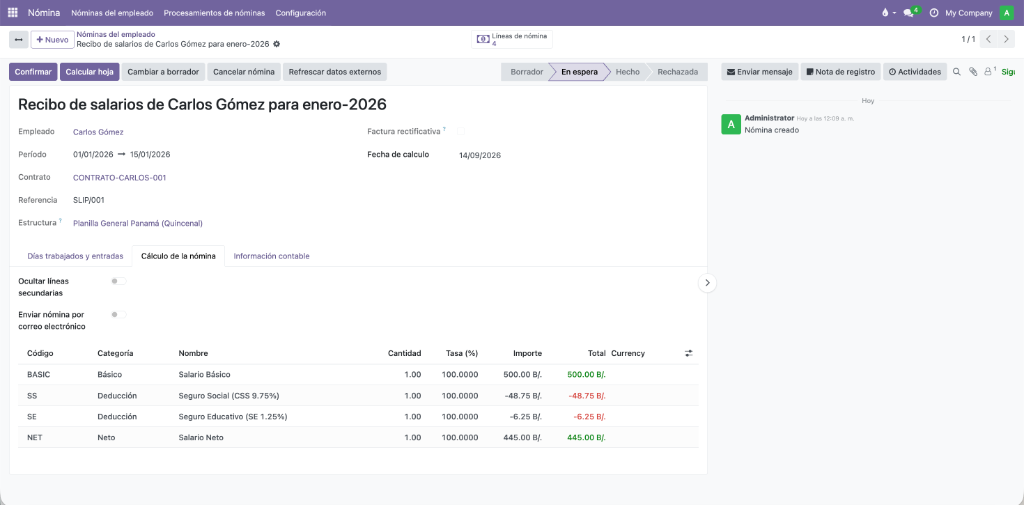
Task: Select the En espera status stage
Action: (579, 72)
